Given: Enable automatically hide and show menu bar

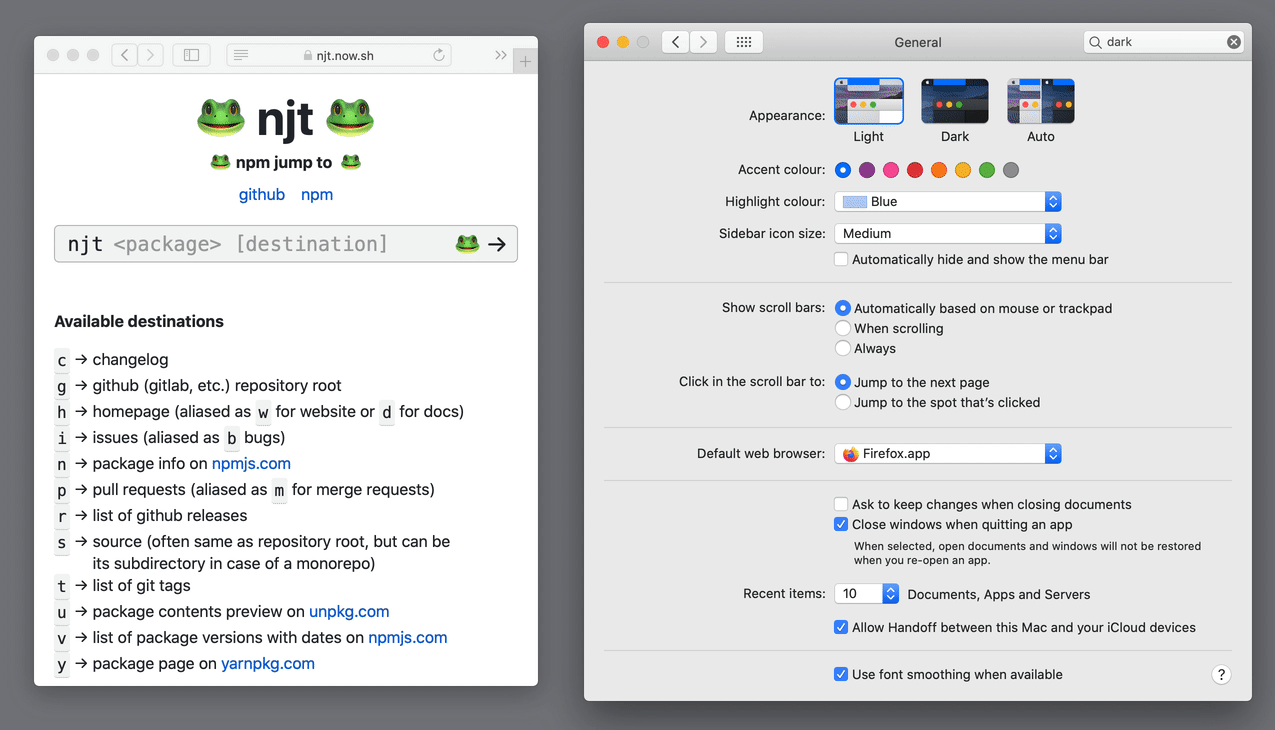Looking at the screenshot, I should point(841,259).
